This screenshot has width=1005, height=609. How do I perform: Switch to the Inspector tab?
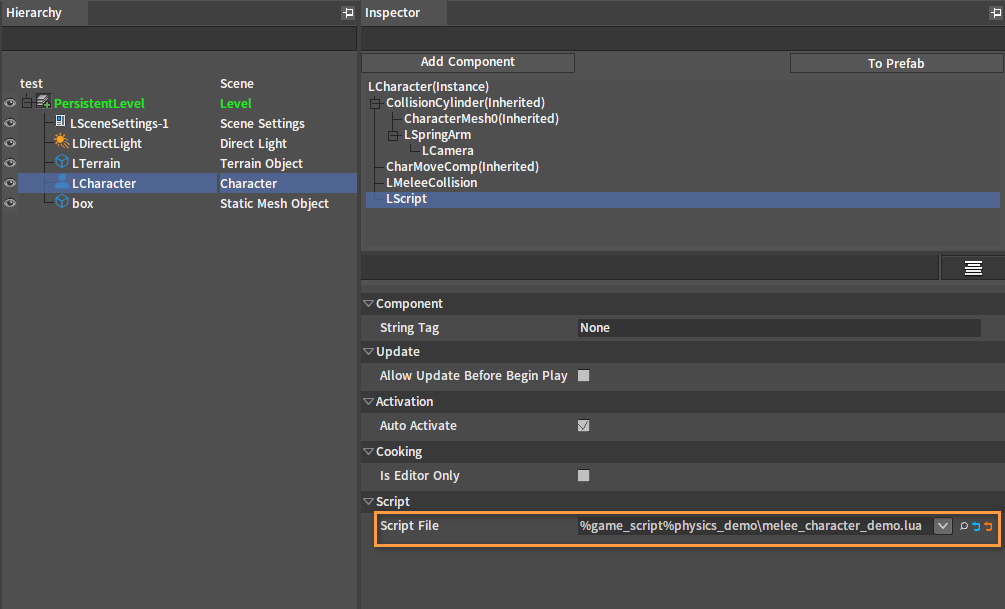click(x=404, y=13)
